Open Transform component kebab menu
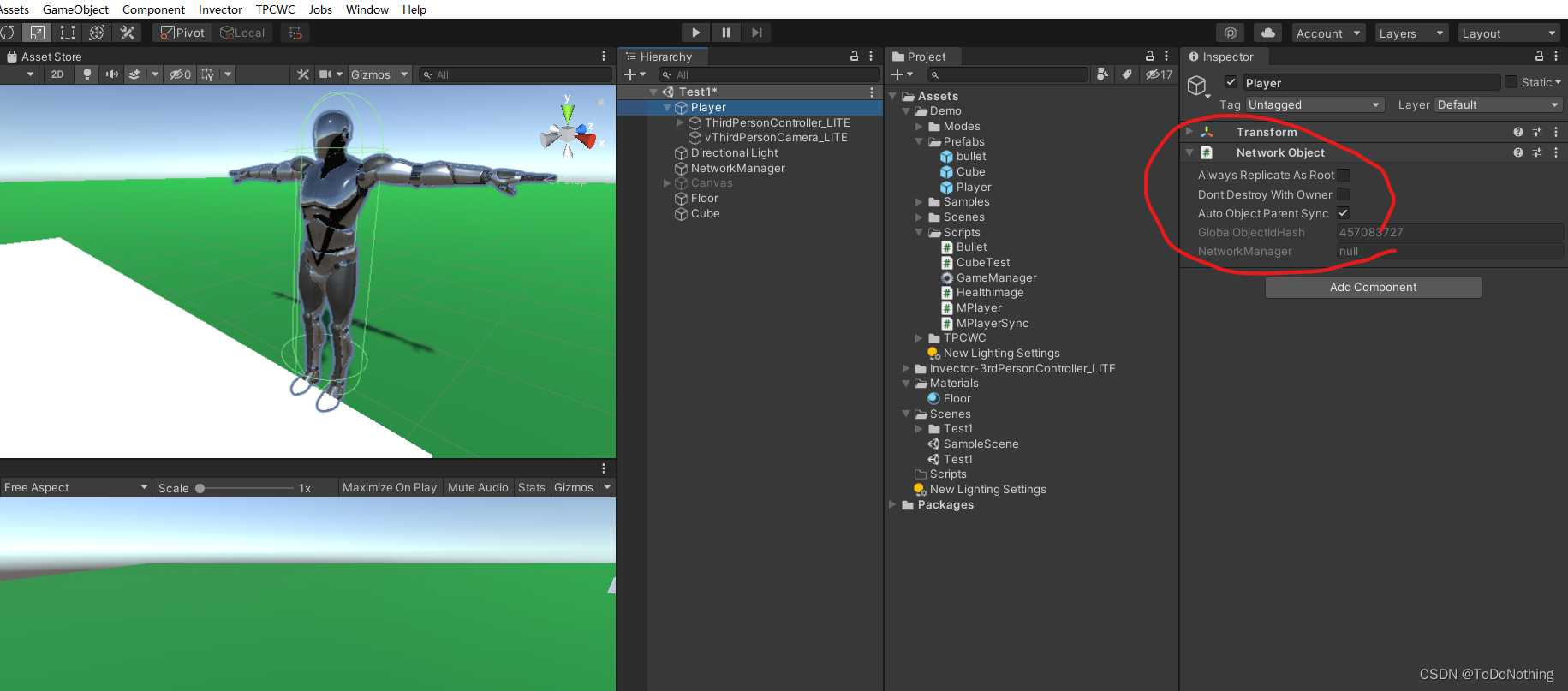Screen dimensions: 1568x691 pos(1556,132)
